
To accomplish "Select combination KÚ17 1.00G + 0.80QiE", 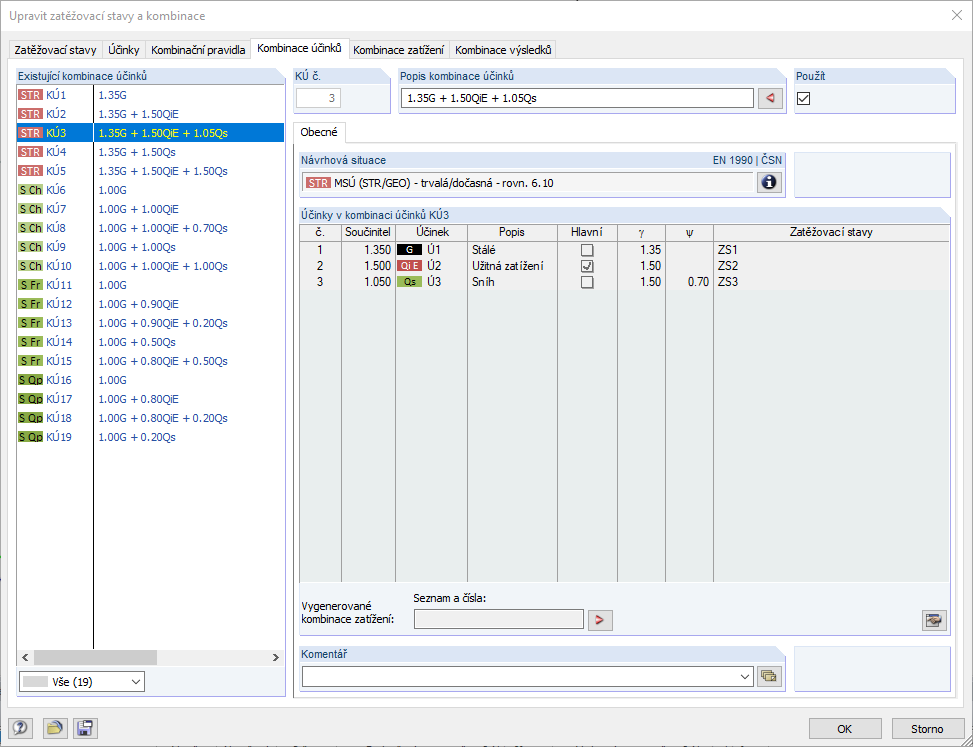I will [x=150, y=399].
